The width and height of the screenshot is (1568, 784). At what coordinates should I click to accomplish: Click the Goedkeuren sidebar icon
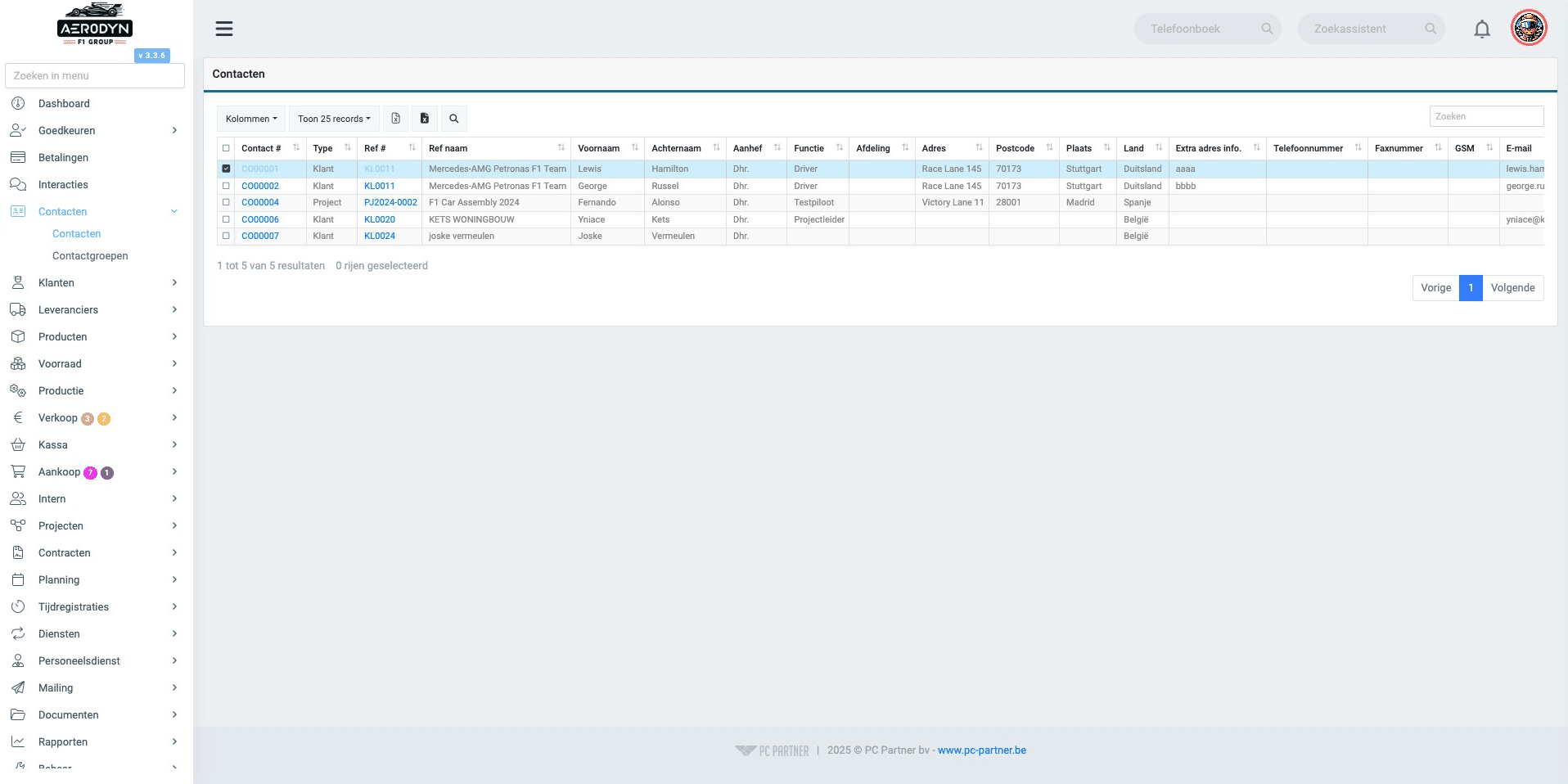point(18,130)
